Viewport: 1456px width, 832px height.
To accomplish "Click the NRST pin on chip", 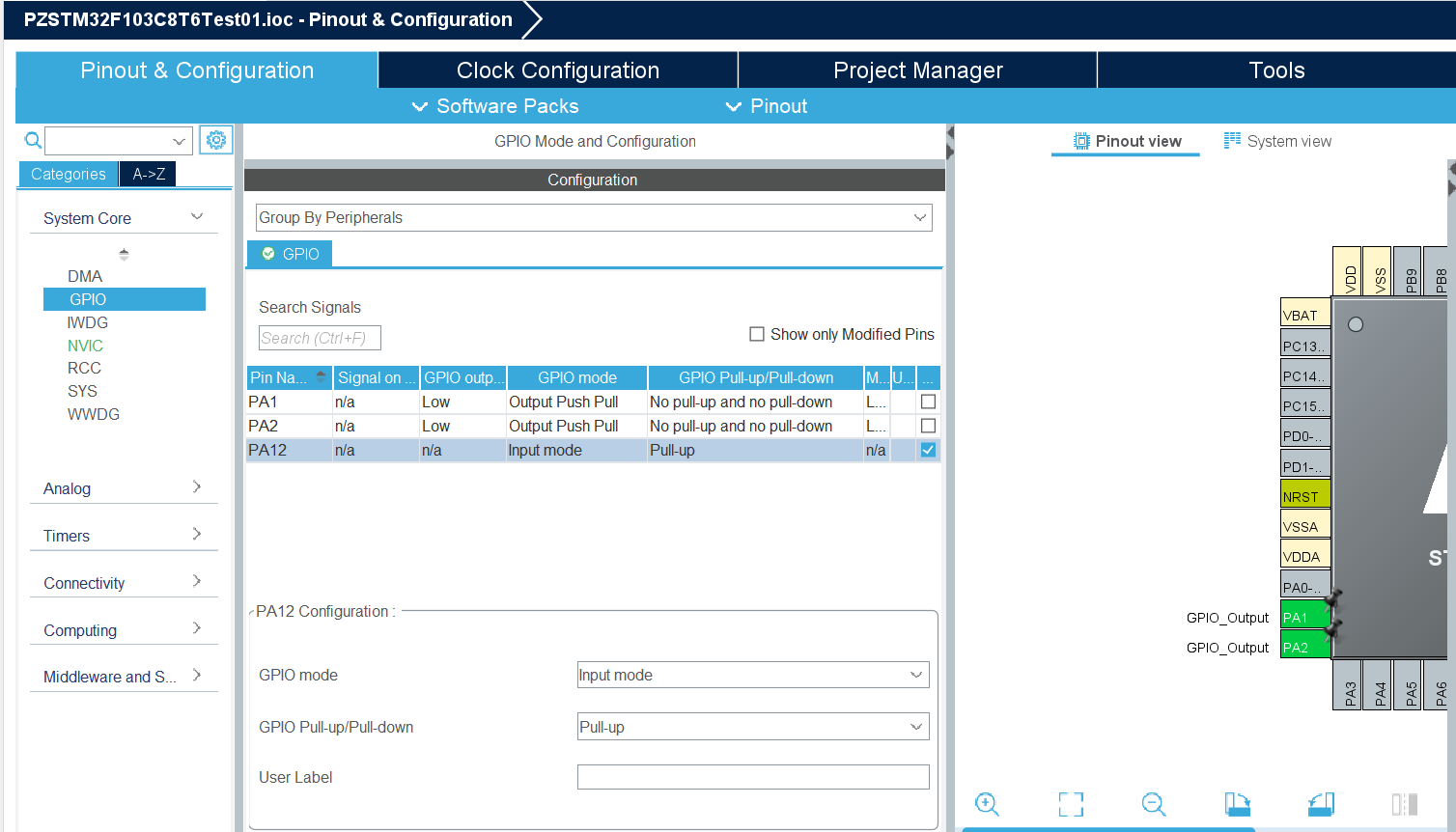I will pos(1305,496).
